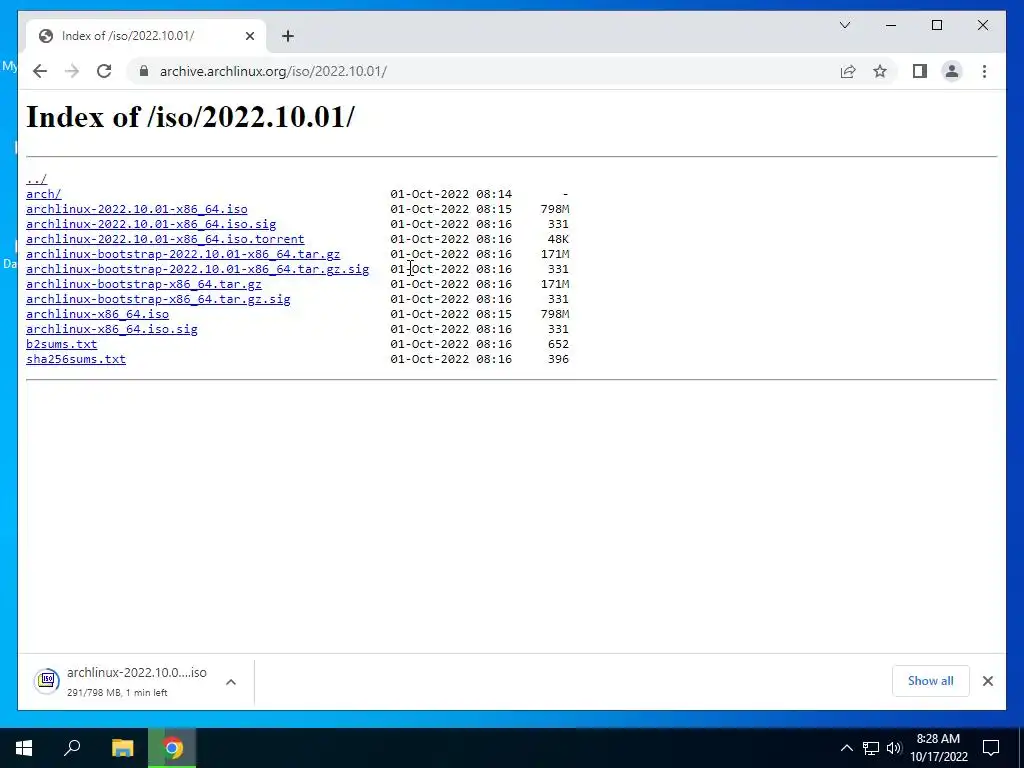The width and height of the screenshot is (1024, 768).
Task: Open the arch/ directory link
Action: tap(44, 194)
